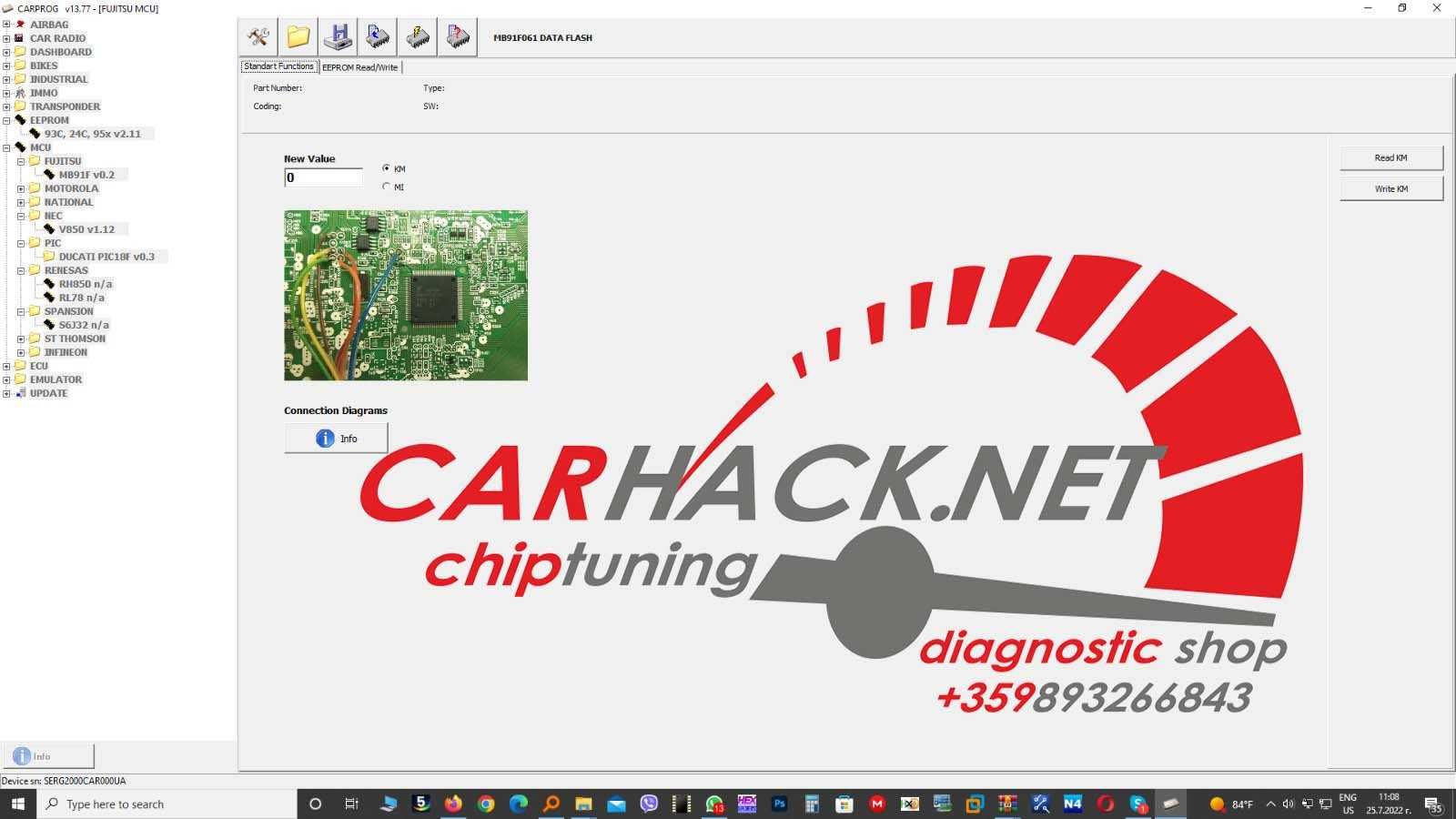1456x819 pixels.
Task: Expand the DASHBOARD tree node
Action: pyautogui.click(x=6, y=52)
